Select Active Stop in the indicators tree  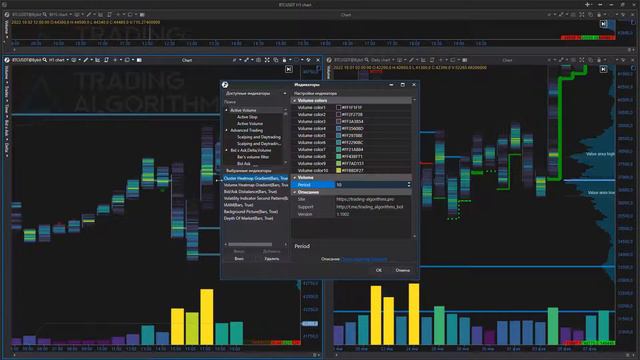[x=247, y=117]
